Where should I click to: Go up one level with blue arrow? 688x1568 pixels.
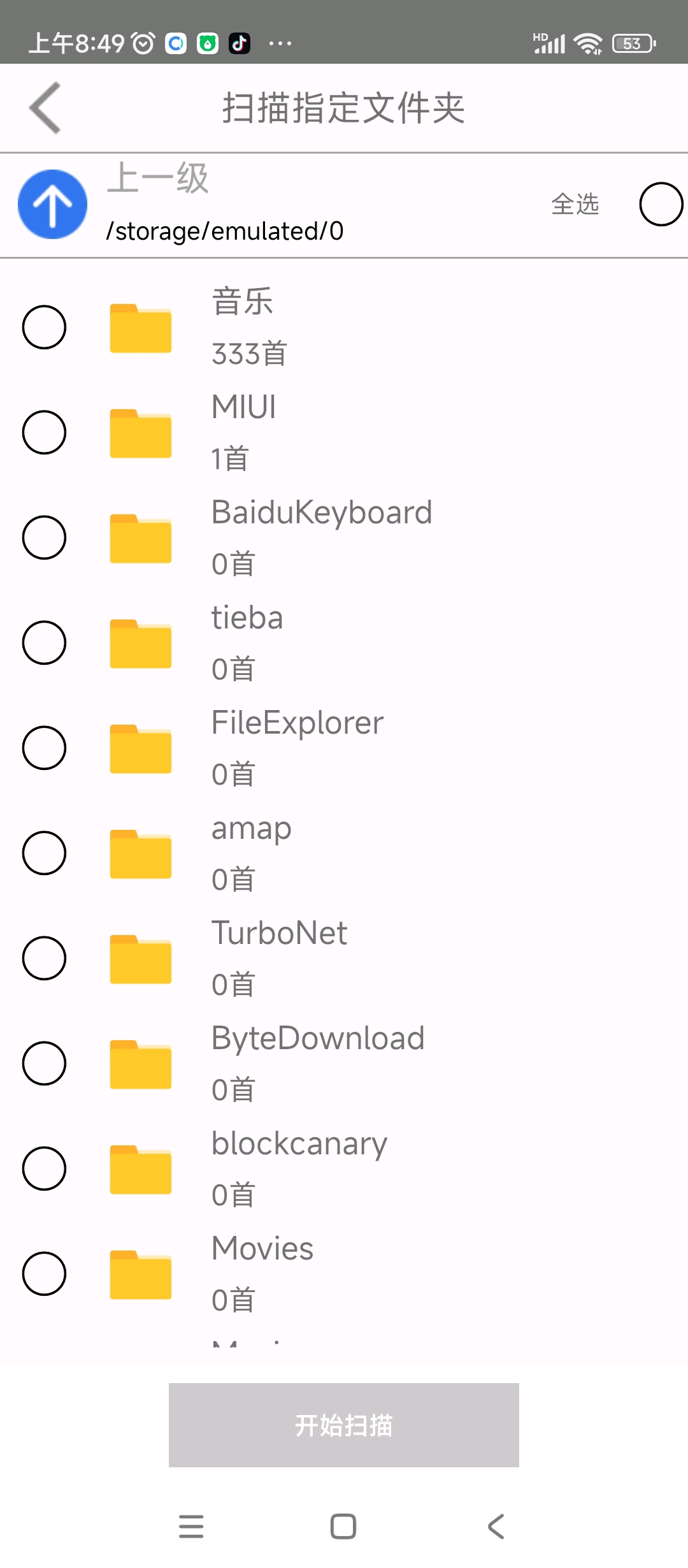(x=52, y=205)
